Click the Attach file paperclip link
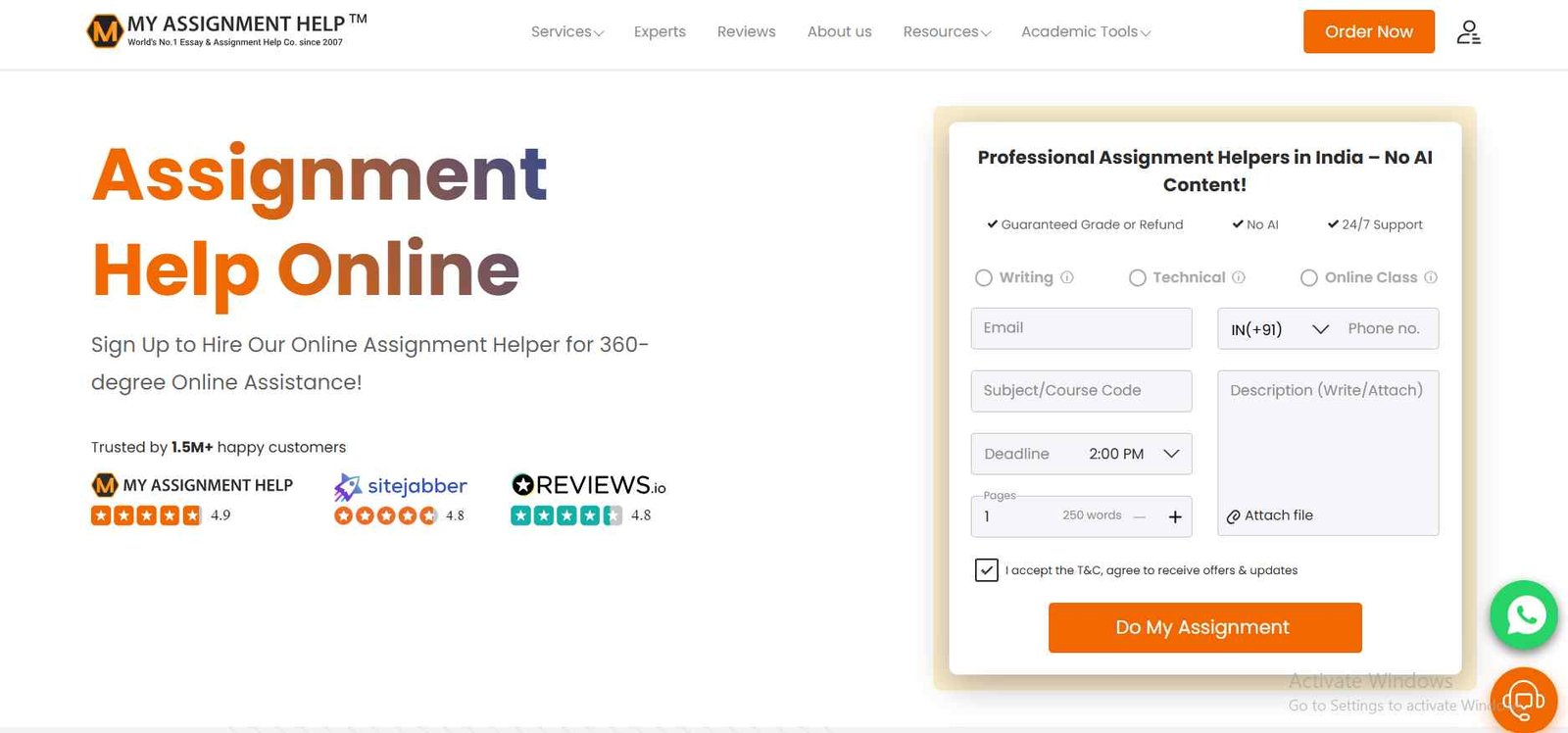 tap(1270, 515)
